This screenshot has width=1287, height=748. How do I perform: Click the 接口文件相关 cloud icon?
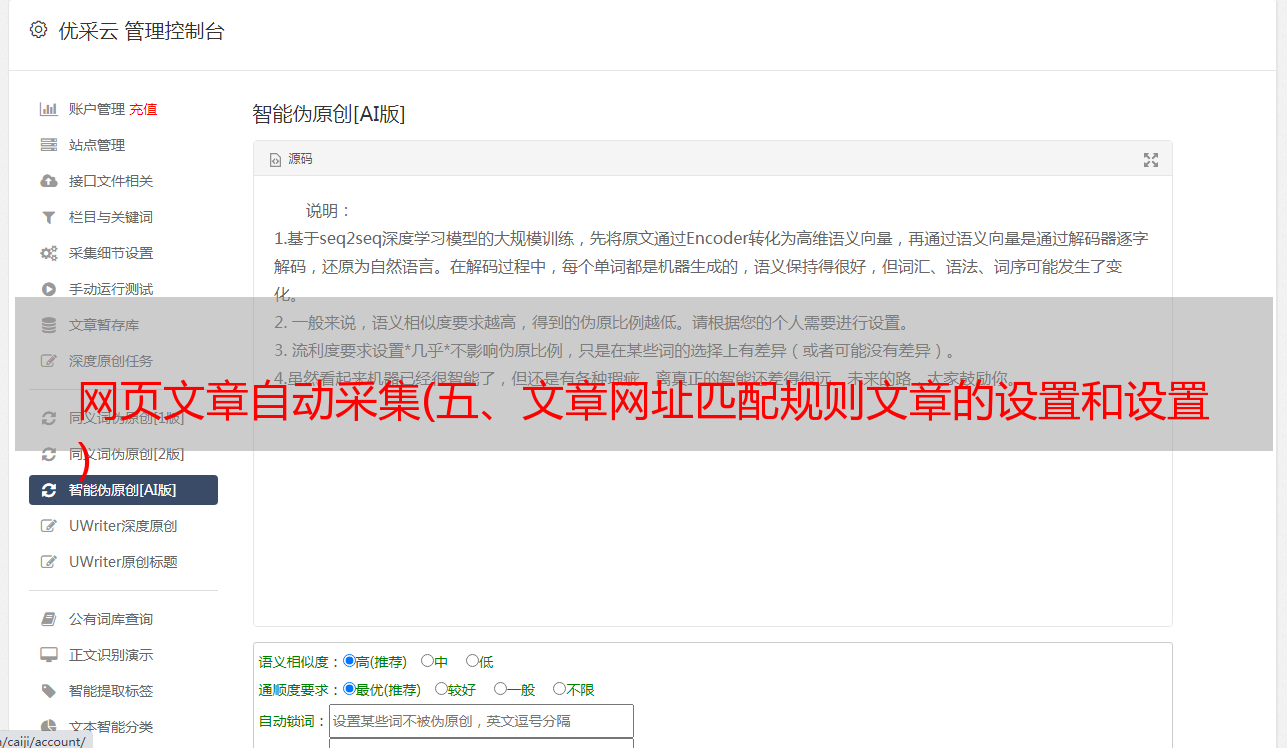pyautogui.click(x=48, y=181)
